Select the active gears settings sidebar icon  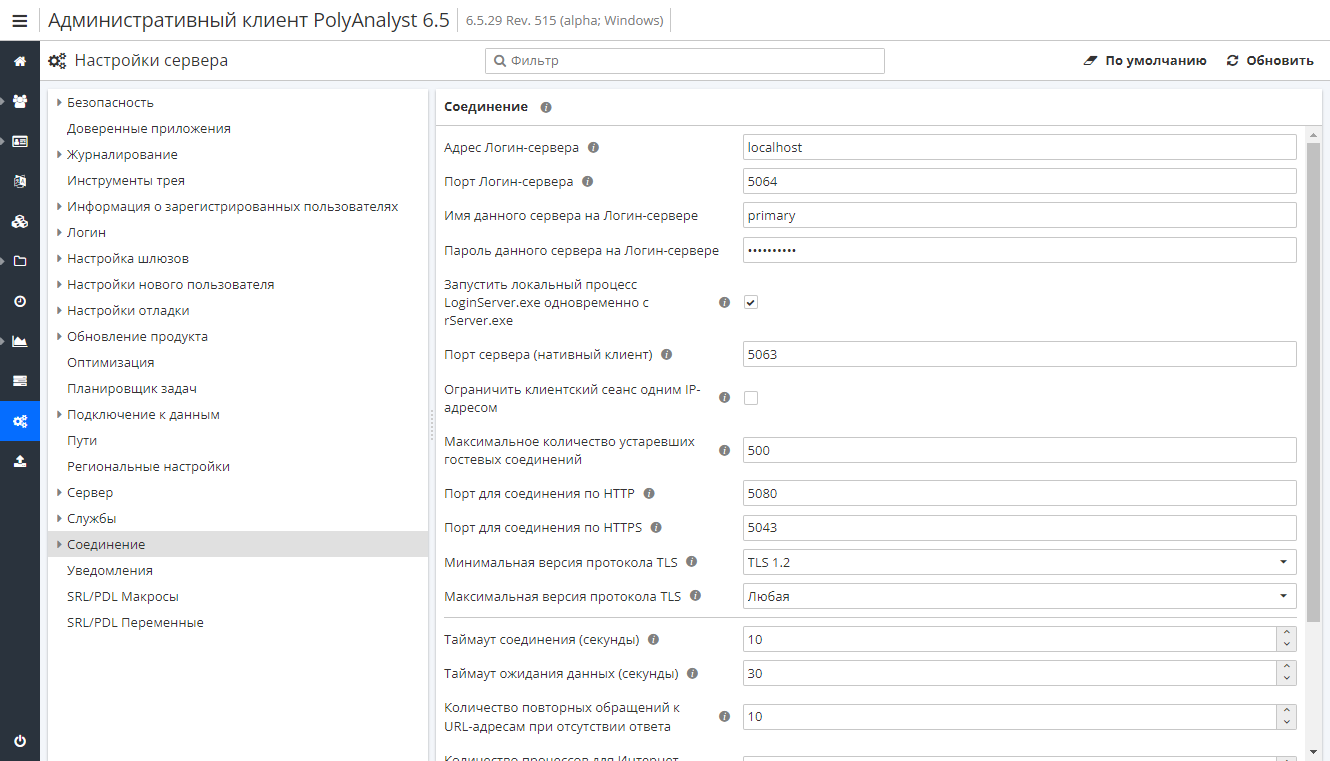point(20,421)
